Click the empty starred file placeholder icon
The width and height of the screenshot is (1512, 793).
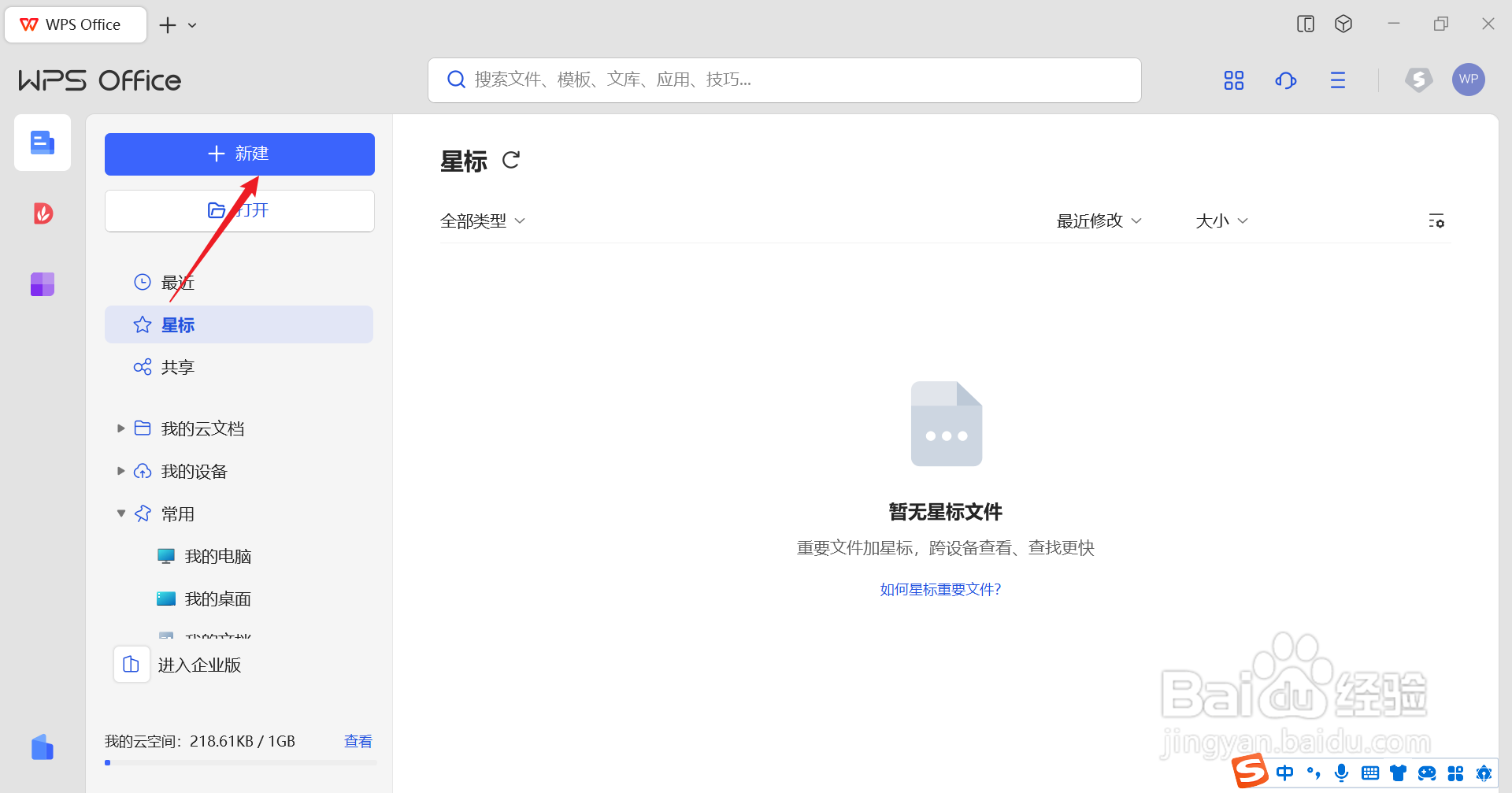click(947, 424)
